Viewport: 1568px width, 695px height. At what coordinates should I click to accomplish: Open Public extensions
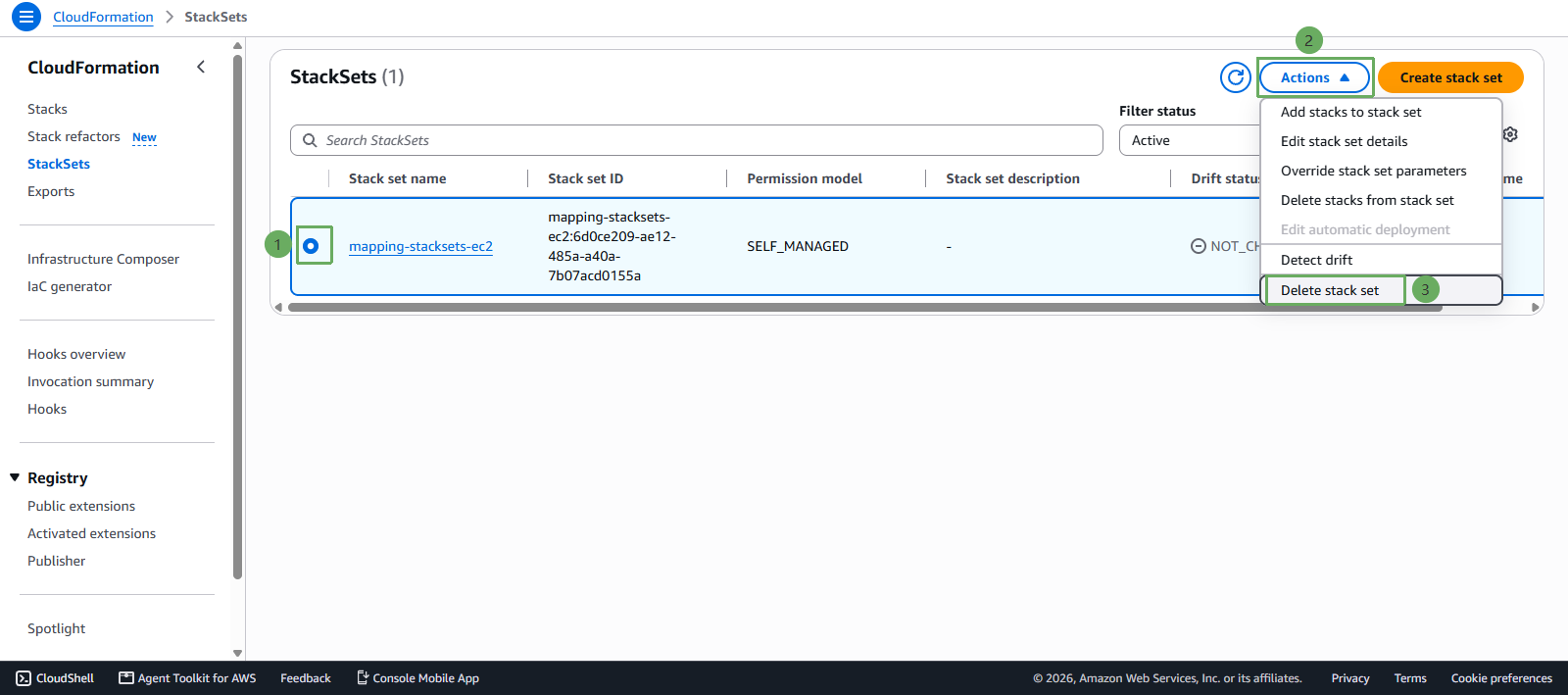[x=81, y=506]
